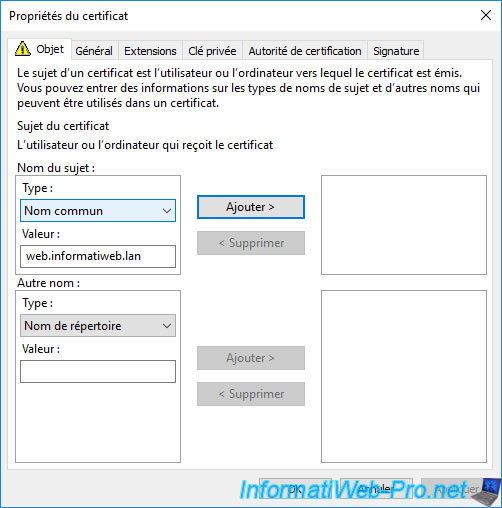The height and width of the screenshot is (508, 502).
Task: Expand the Nom de répertoire dropdown
Action: [x=98, y=326]
